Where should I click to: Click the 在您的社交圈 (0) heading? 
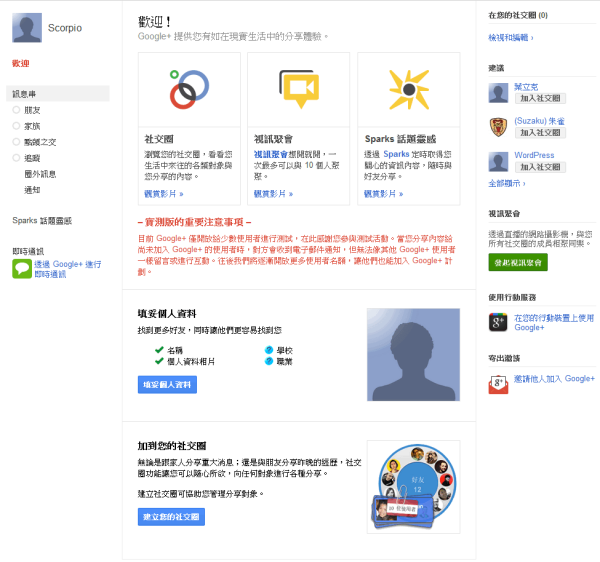518,15
